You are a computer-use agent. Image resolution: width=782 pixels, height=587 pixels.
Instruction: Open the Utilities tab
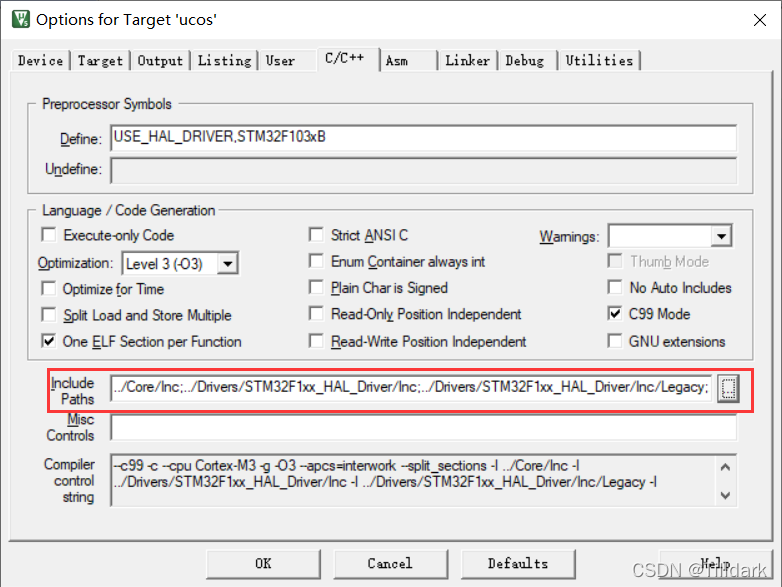[x=599, y=61]
